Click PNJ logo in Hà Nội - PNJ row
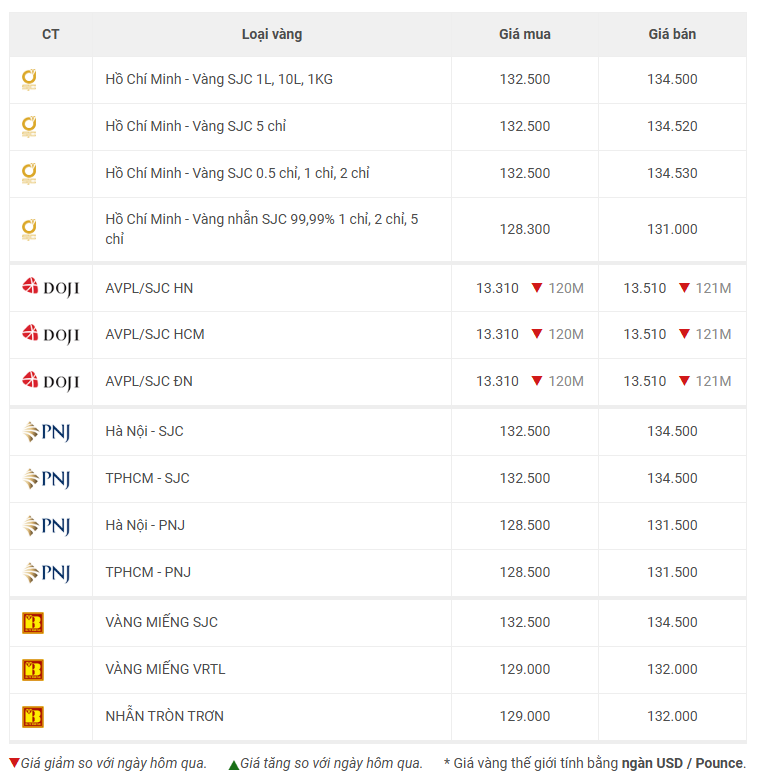The width and height of the screenshot is (762, 782). click(47, 525)
